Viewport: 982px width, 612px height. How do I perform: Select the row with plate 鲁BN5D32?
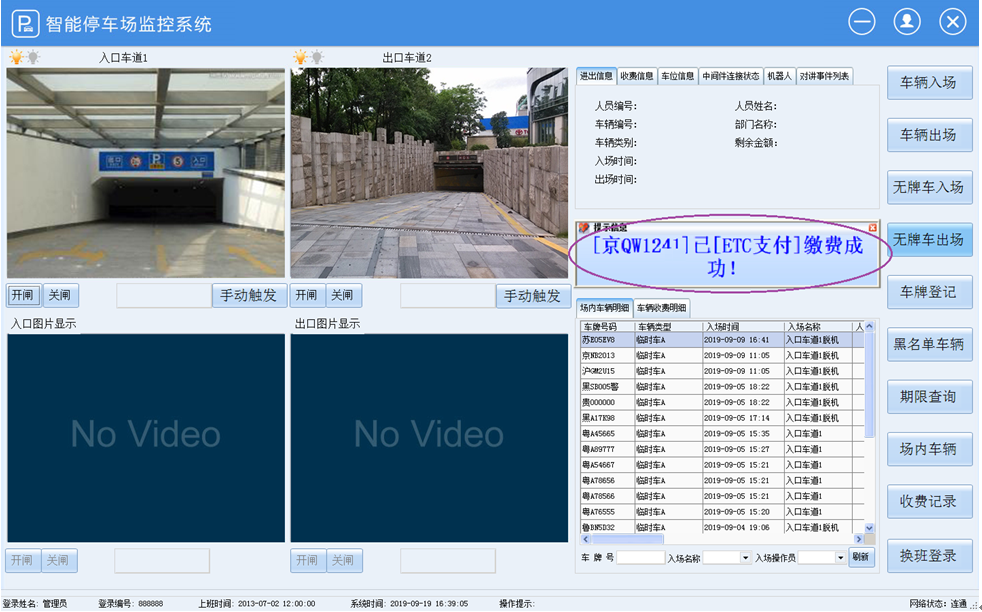pyautogui.click(x=722, y=527)
